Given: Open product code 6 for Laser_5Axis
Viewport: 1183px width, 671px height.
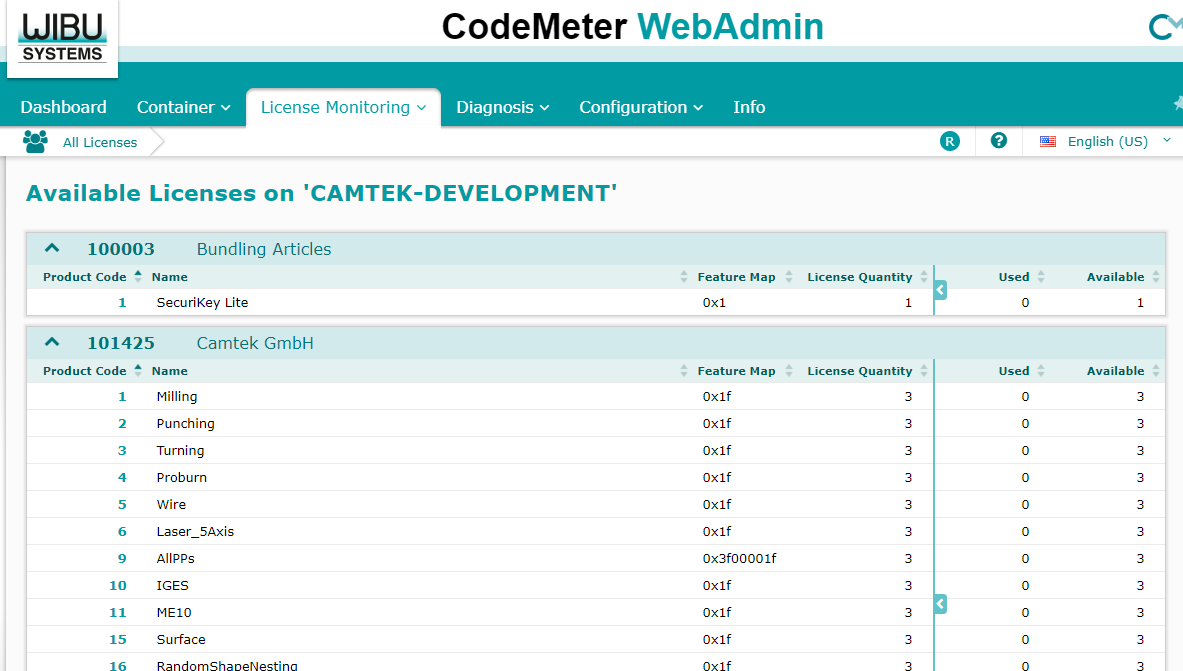Looking at the screenshot, I should [x=122, y=531].
